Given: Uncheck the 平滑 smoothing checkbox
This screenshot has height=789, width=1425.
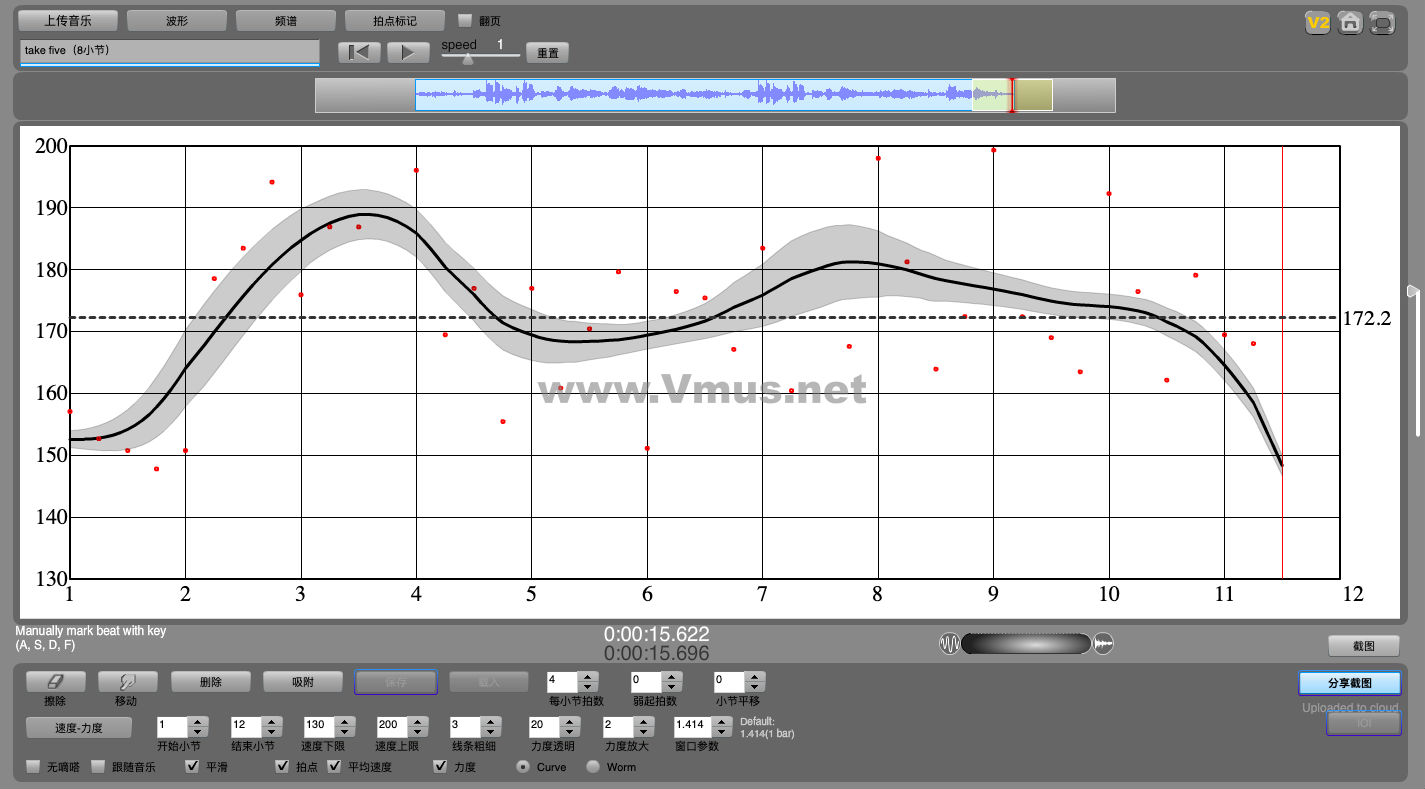Looking at the screenshot, I should [x=192, y=767].
